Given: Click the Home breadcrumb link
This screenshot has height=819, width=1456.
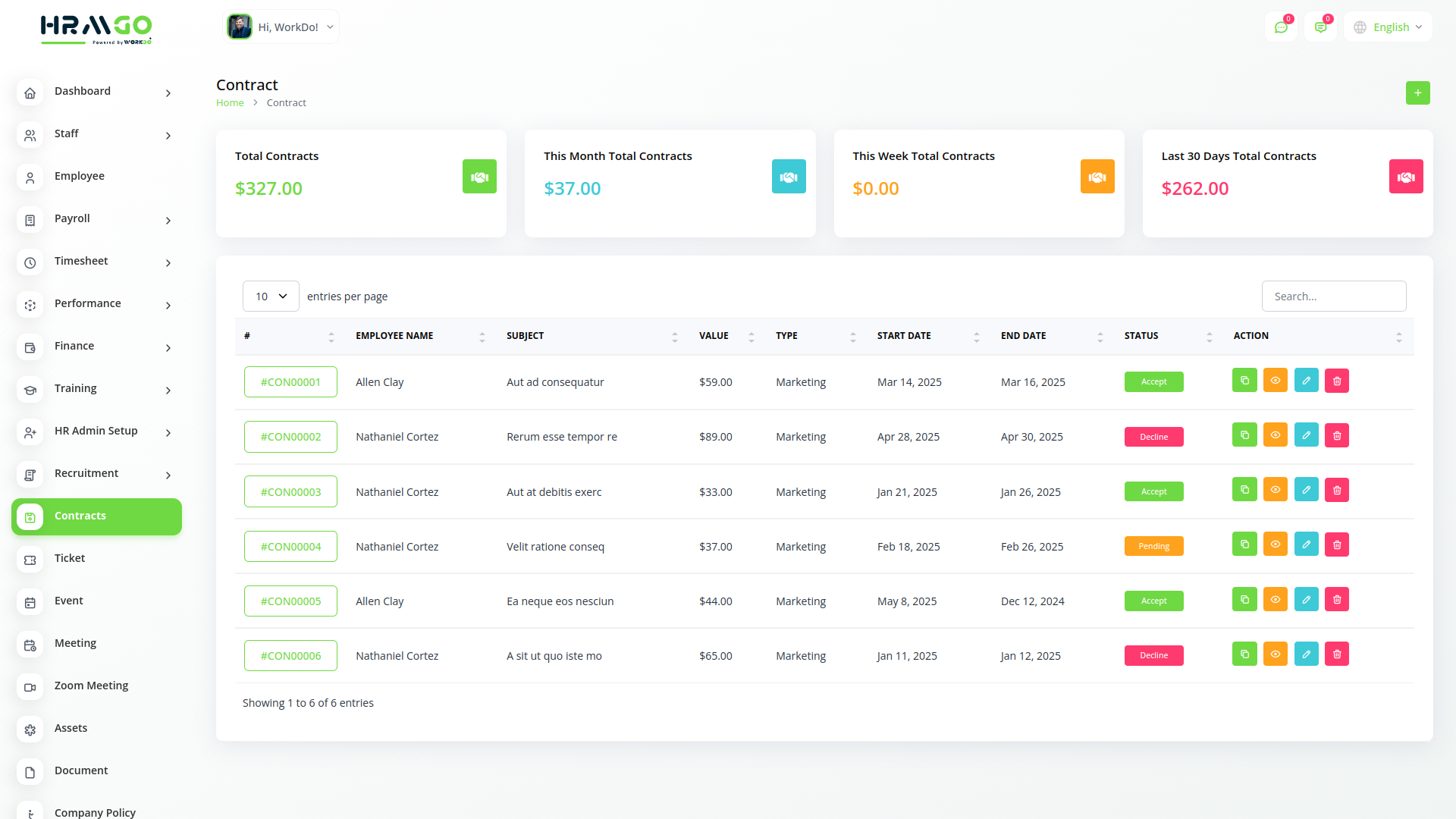Looking at the screenshot, I should pyautogui.click(x=230, y=103).
